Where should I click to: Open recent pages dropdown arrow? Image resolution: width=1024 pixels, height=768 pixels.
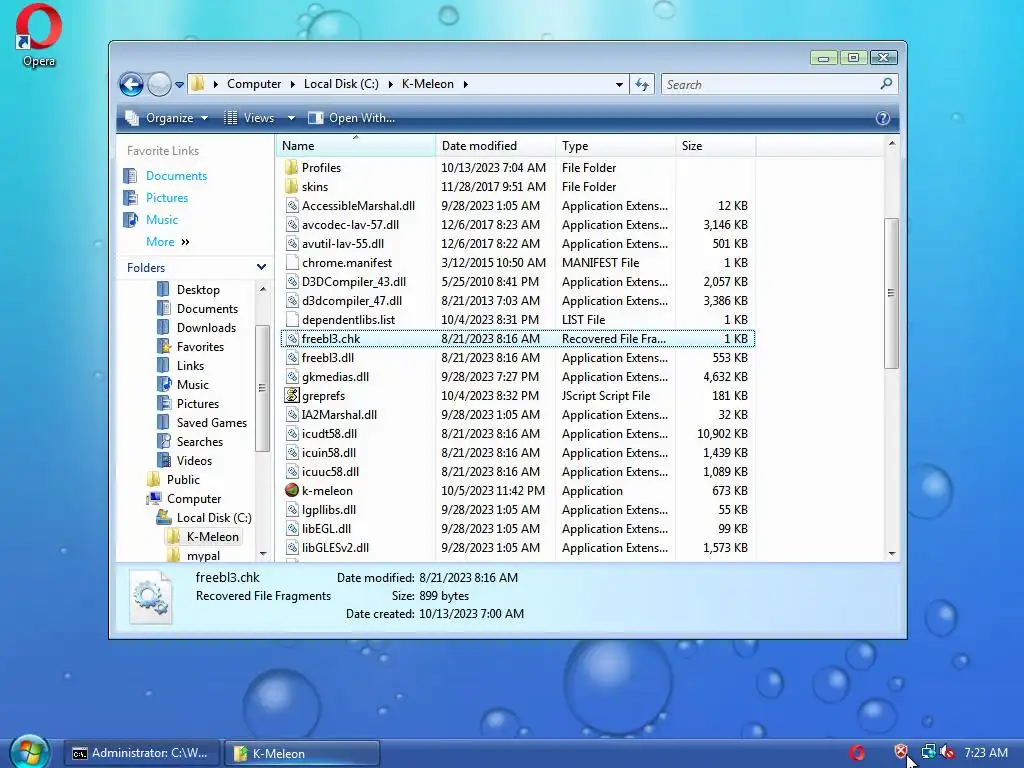(x=180, y=84)
